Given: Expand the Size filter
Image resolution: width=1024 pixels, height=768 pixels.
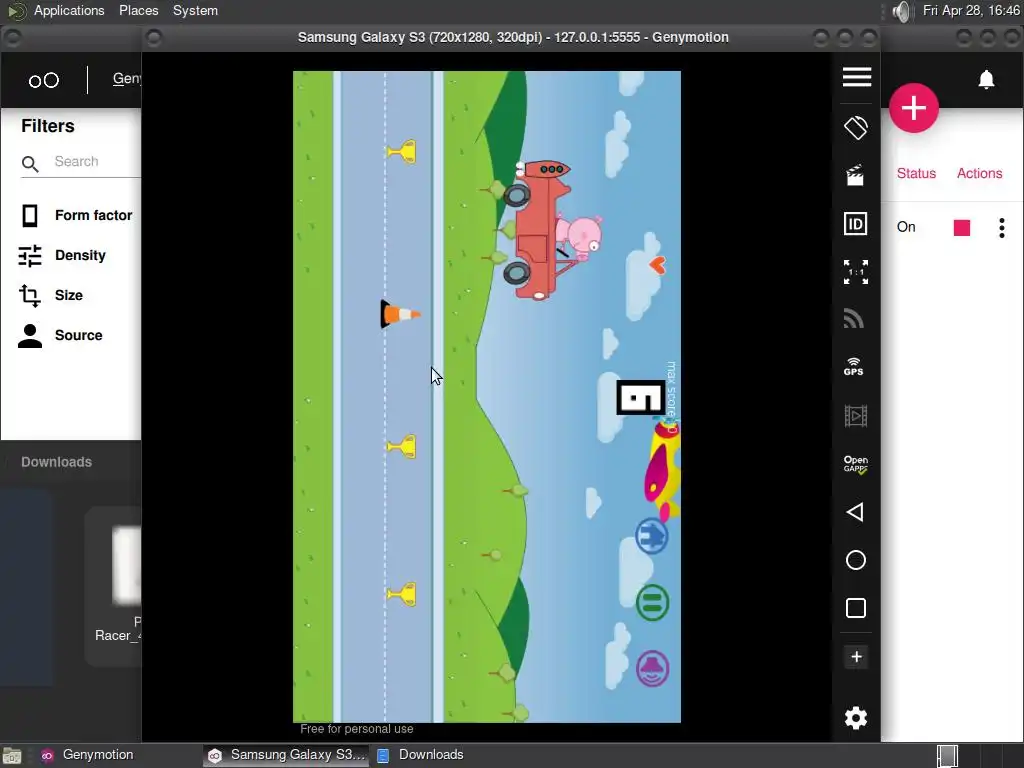Looking at the screenshot, I should tap(51, 295).
